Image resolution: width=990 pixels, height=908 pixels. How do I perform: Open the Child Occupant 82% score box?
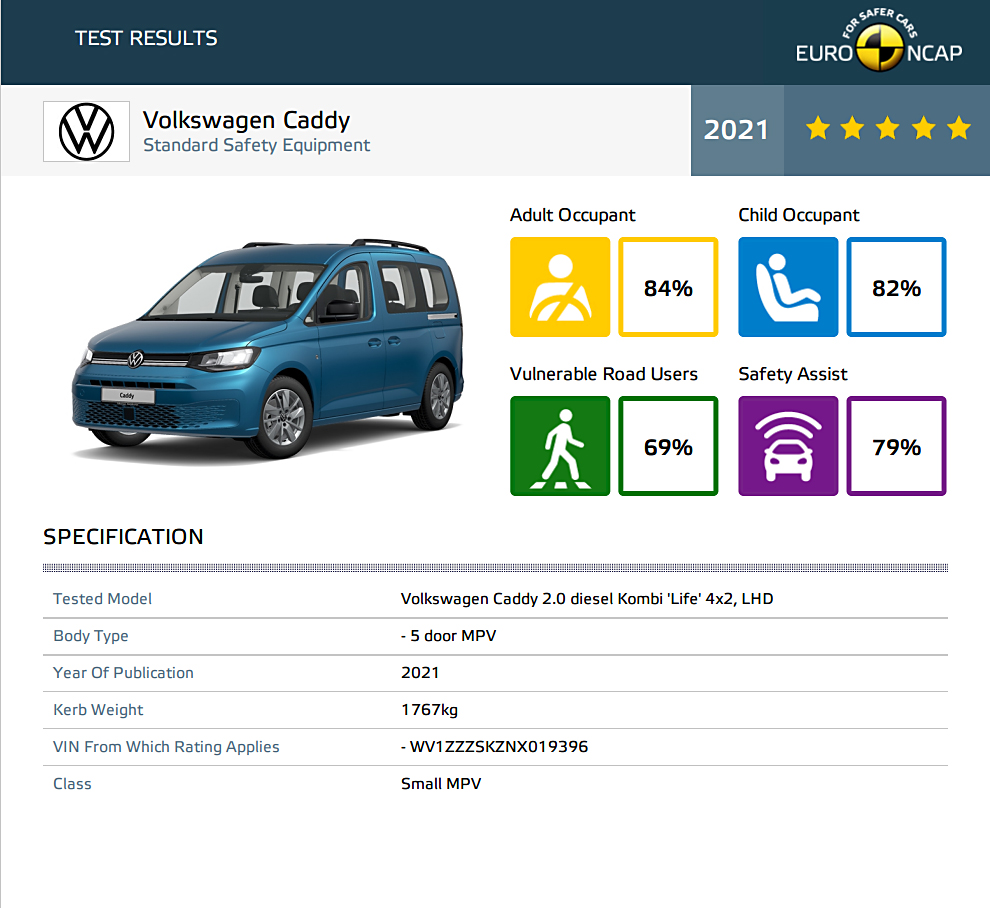point(897,287)
